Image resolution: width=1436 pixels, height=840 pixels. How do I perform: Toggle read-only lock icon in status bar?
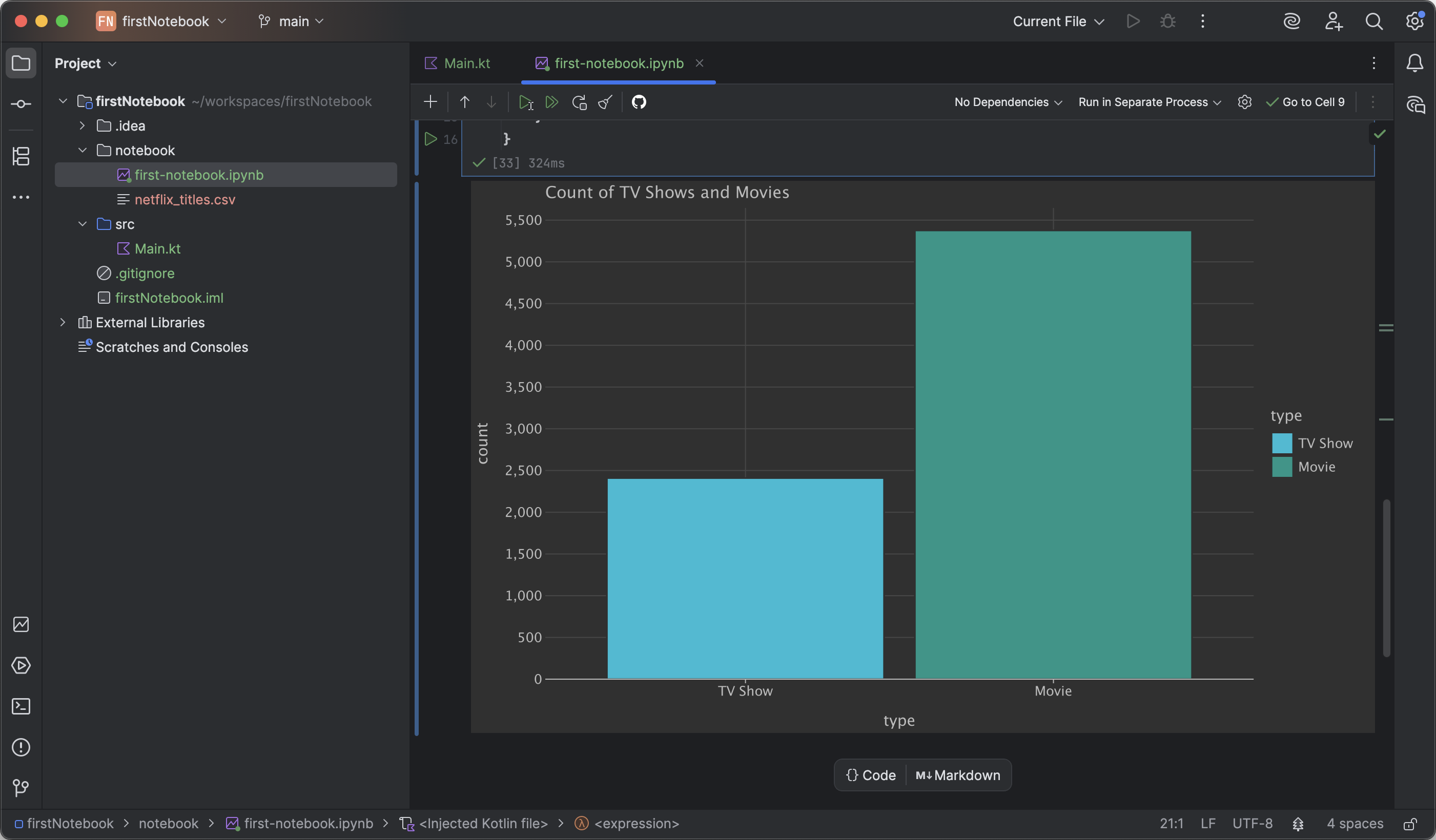[1410, 824]
